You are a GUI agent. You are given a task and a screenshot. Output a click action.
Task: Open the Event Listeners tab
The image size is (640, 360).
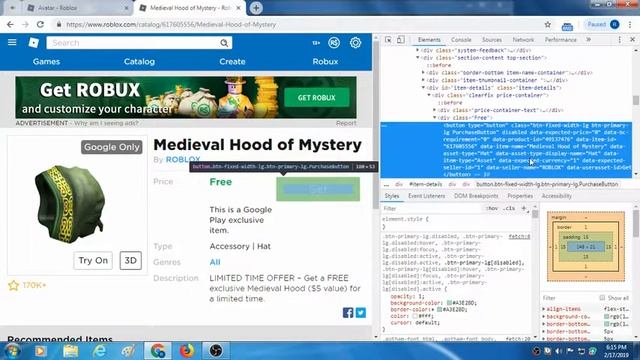pos(427,196)
